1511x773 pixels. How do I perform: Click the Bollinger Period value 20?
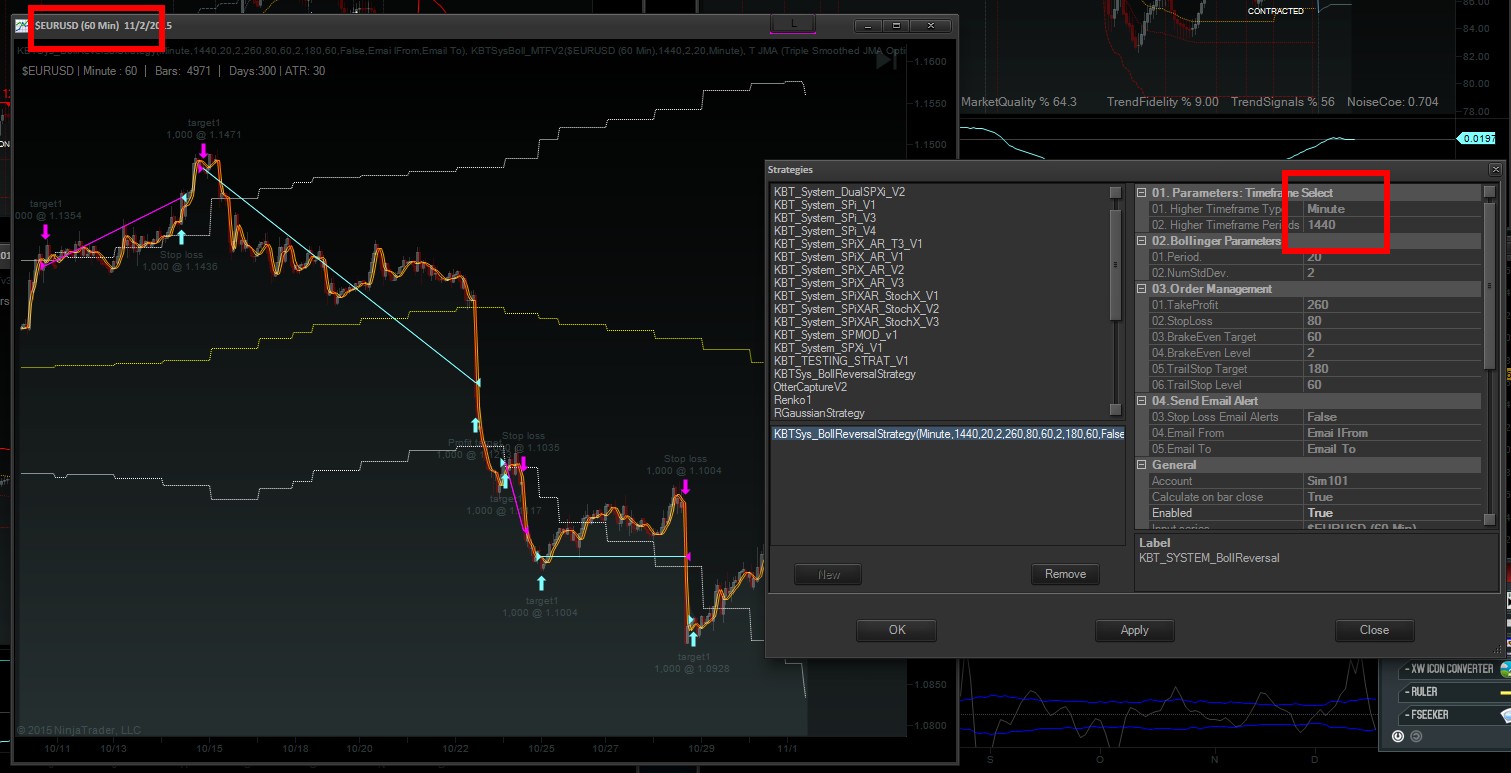[x=1393, y=257]
